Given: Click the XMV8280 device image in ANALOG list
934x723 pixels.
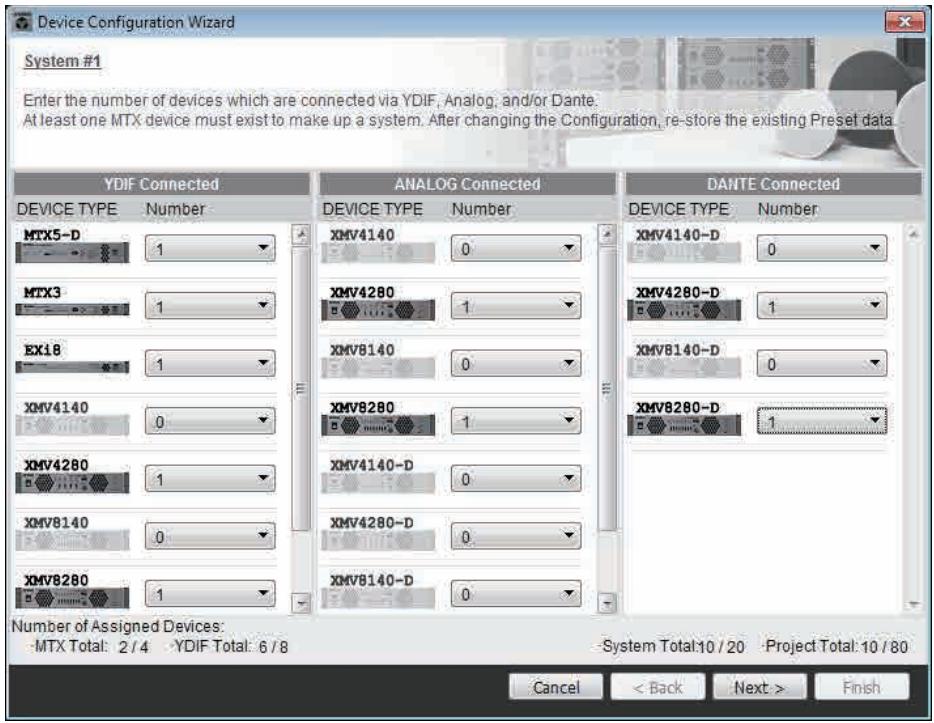Looking at the screenshot, I should point(378,425).
